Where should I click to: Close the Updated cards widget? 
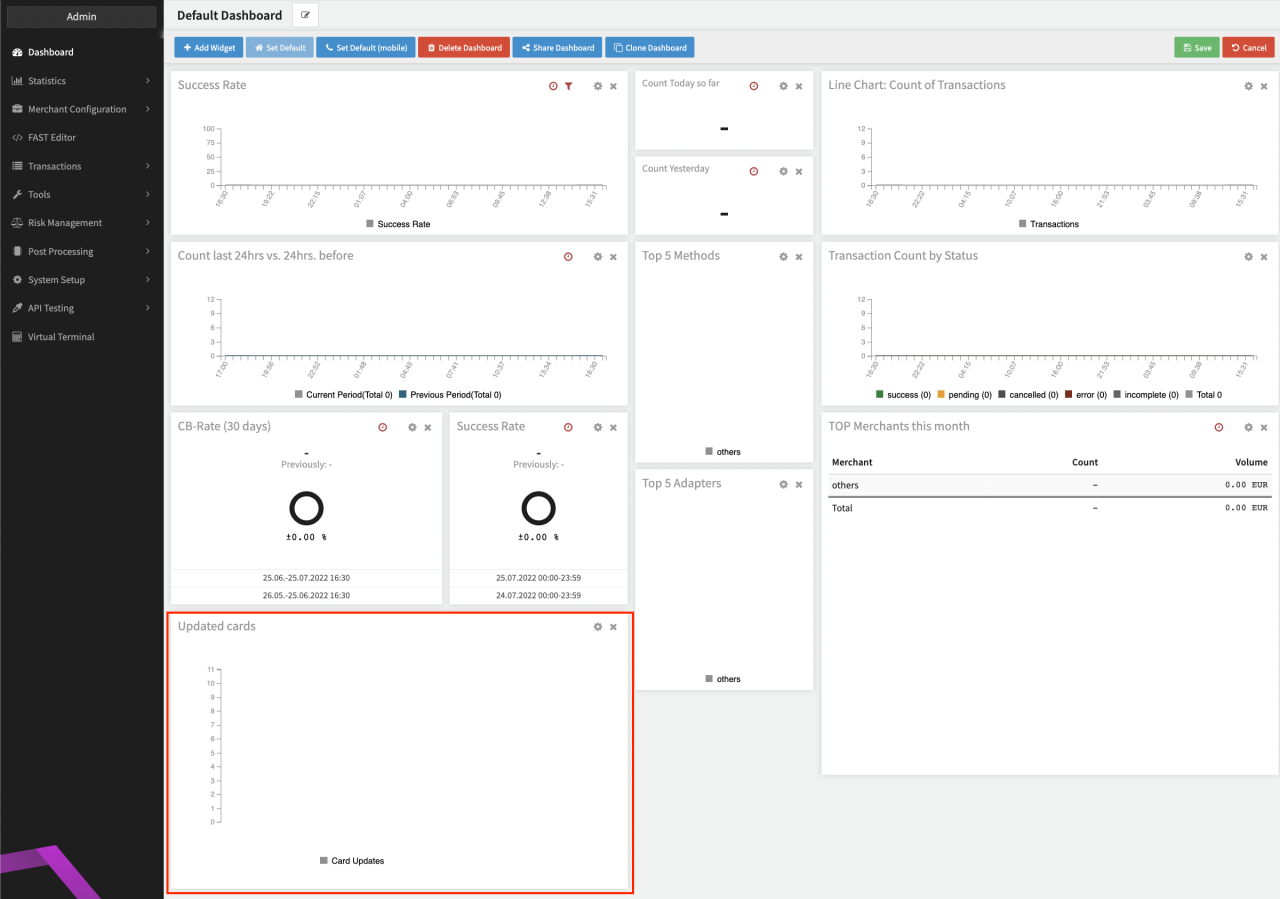[x=614, y=627]
